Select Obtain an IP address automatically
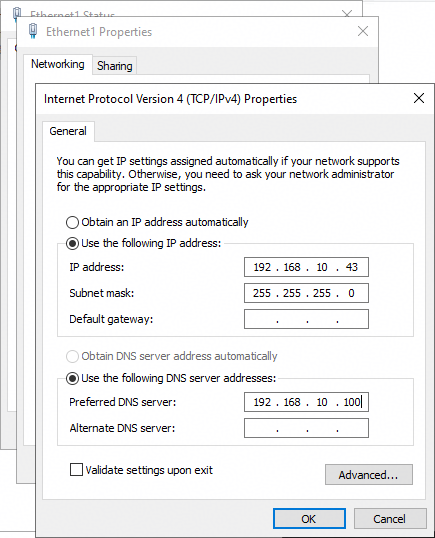 point(72,222)
